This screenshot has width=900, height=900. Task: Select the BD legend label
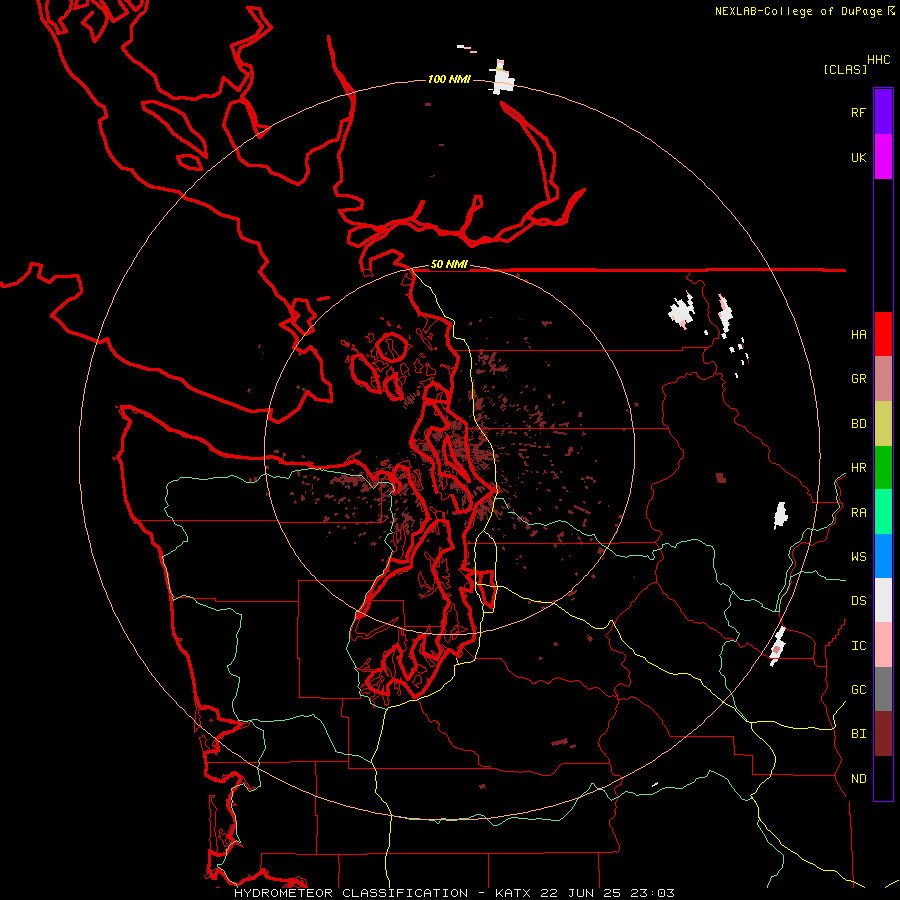pos(858,424)
